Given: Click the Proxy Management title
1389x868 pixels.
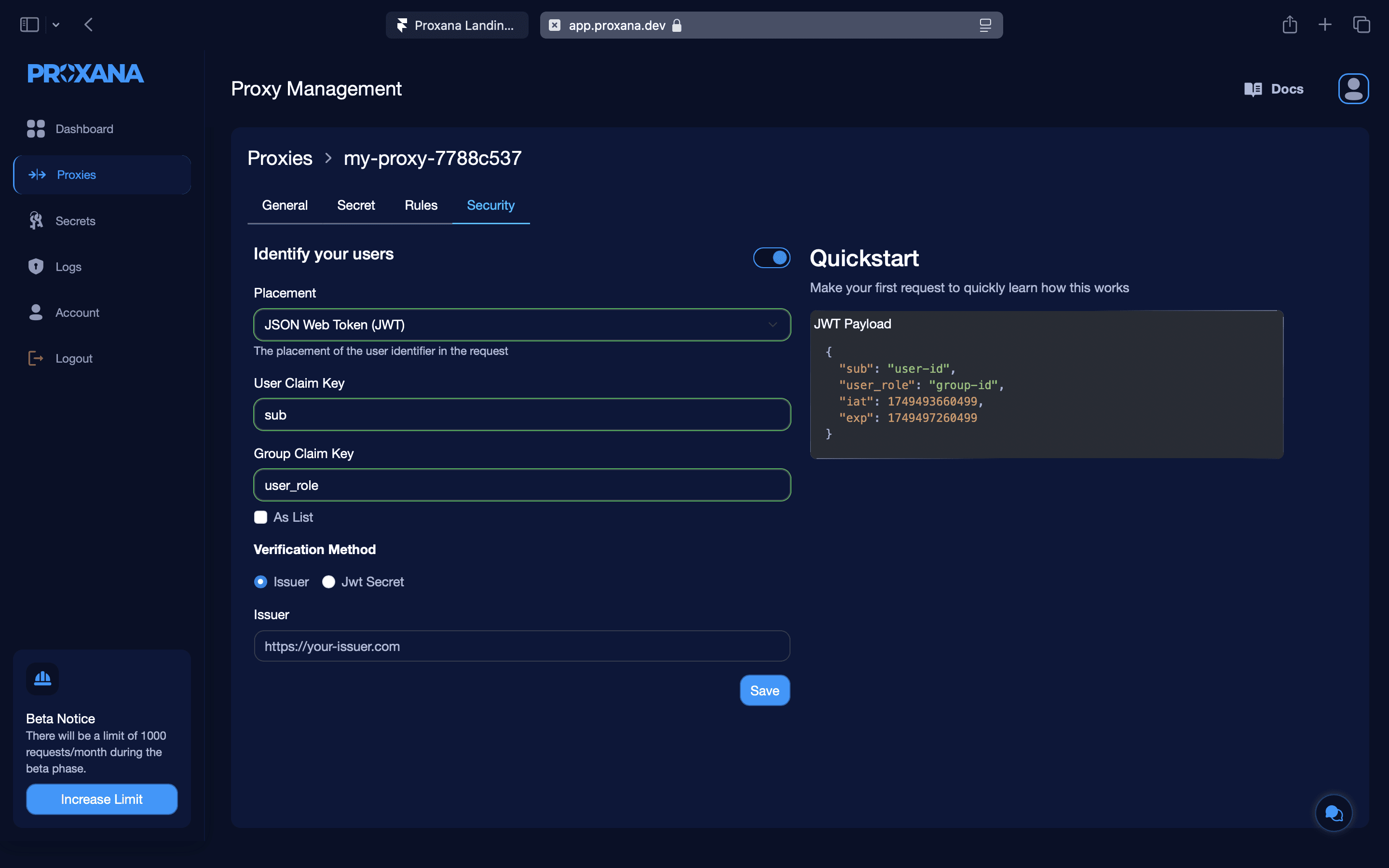Looking at the screenshot, I should (x=316, y=89).
